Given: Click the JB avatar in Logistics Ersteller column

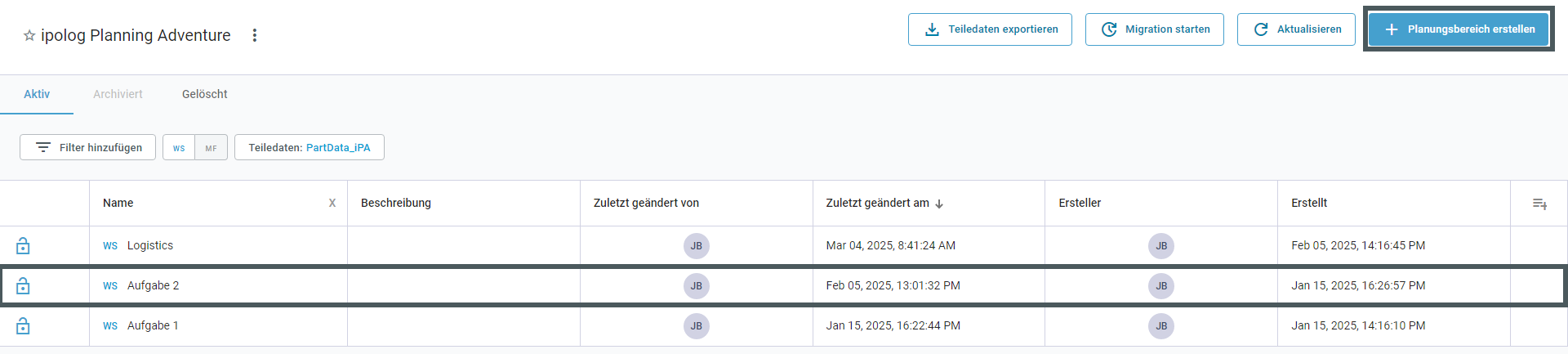Looking at the screenshot, I should [1161, 245].
